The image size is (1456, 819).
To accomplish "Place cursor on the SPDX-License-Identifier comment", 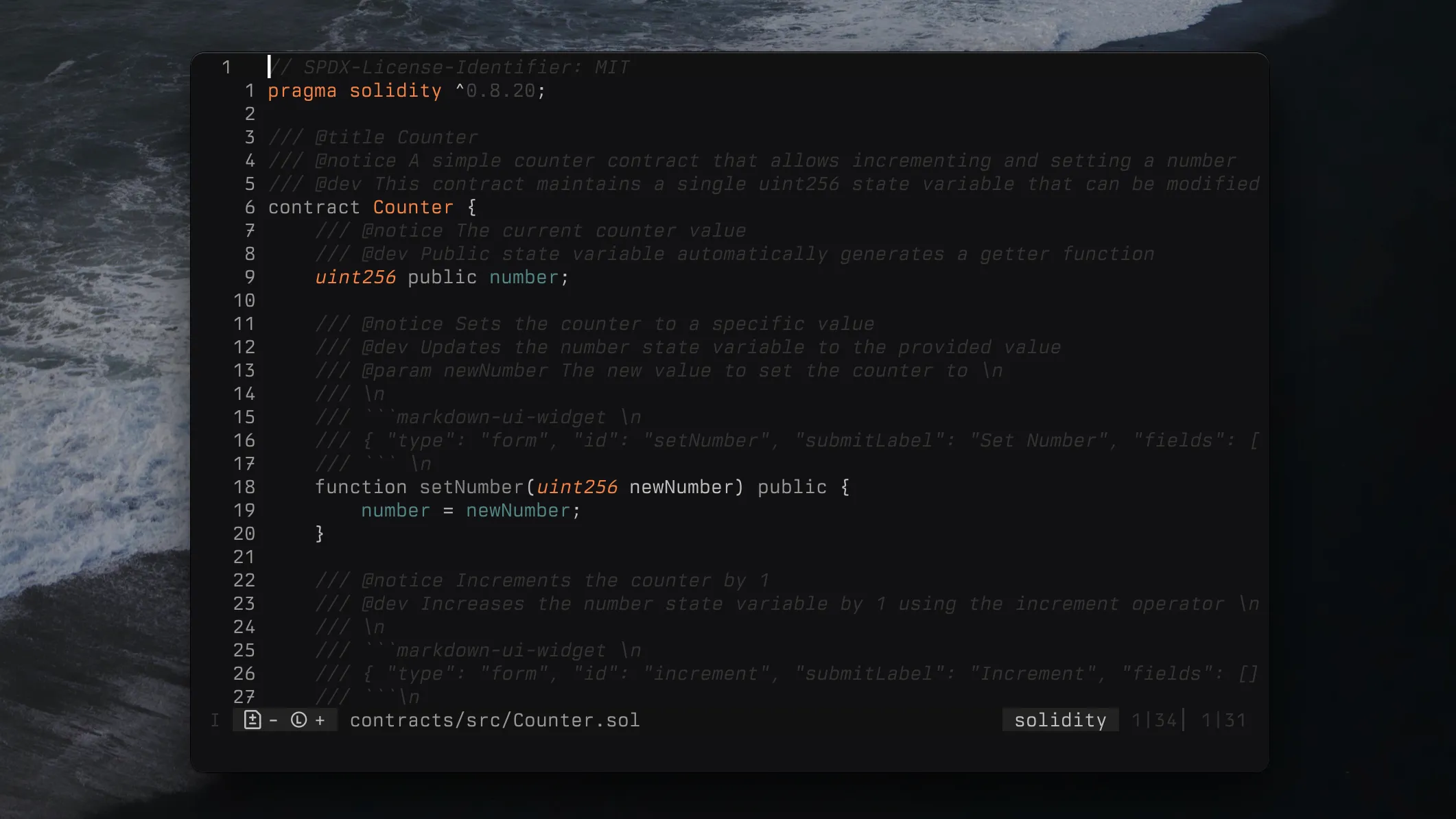I will click(x=449, y=67).
